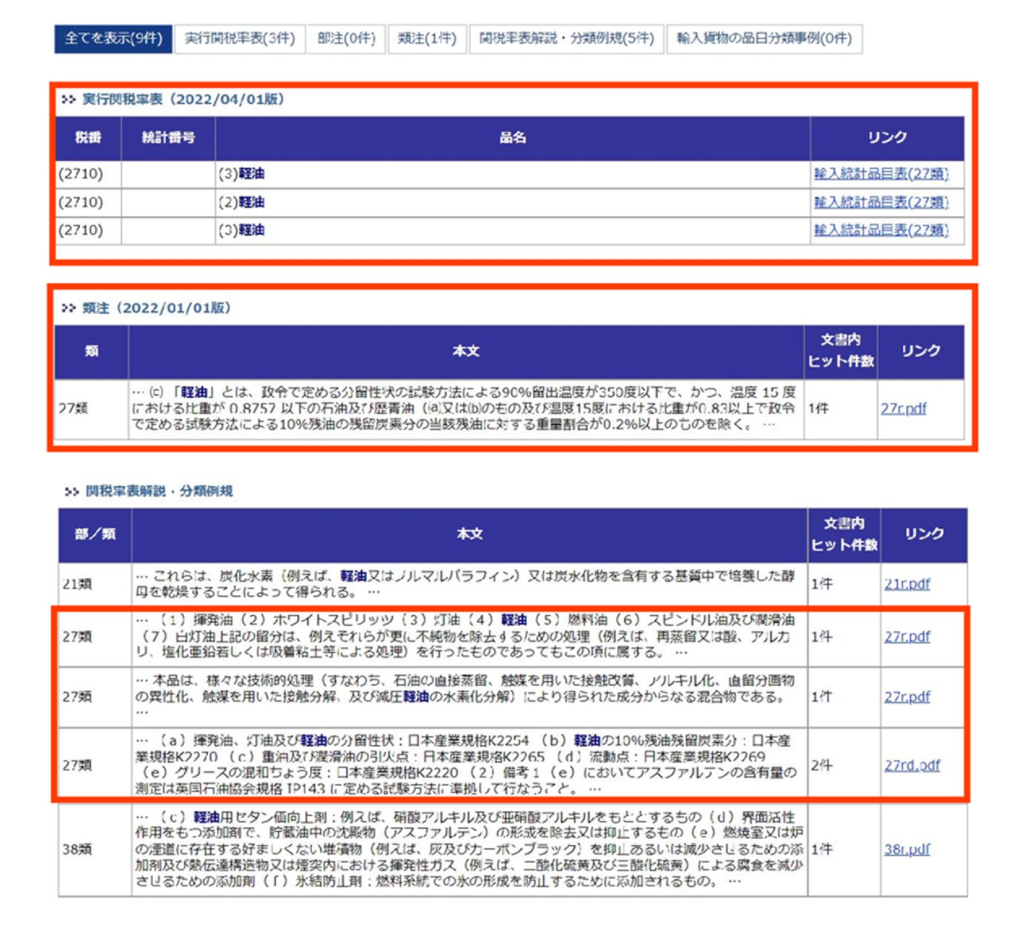The width and height of the screenshot is (1024, 935).
Task: Open 27r.pdf link in the 類注 table
Action: [x=907, y=408]
